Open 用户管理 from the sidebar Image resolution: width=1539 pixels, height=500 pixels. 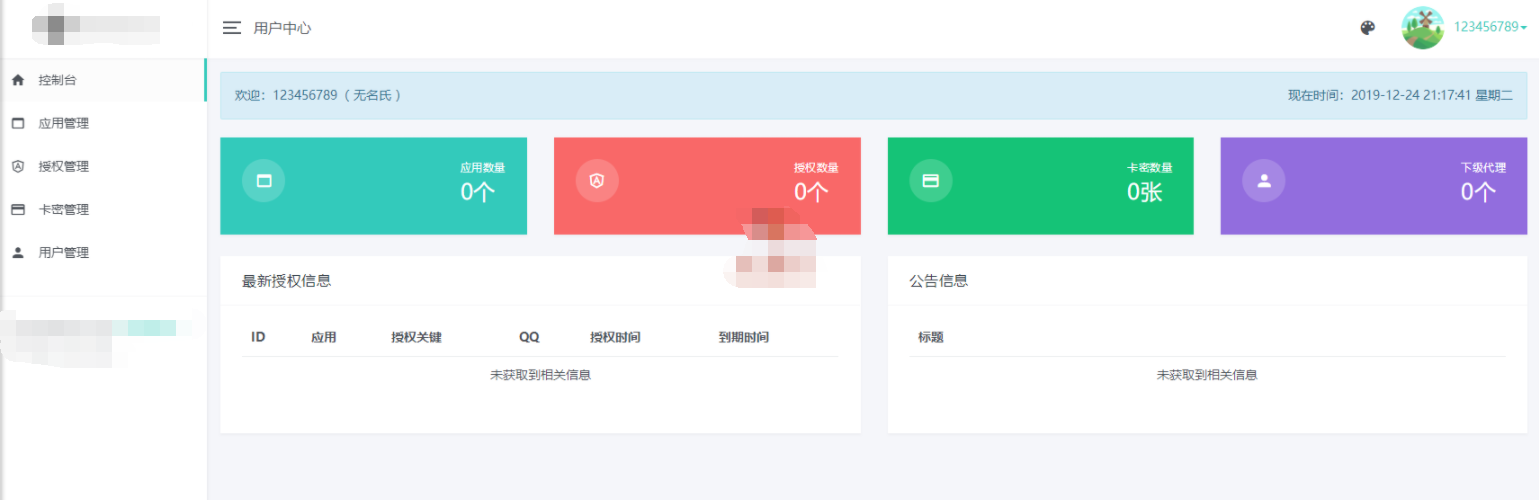tap(64, 252)
